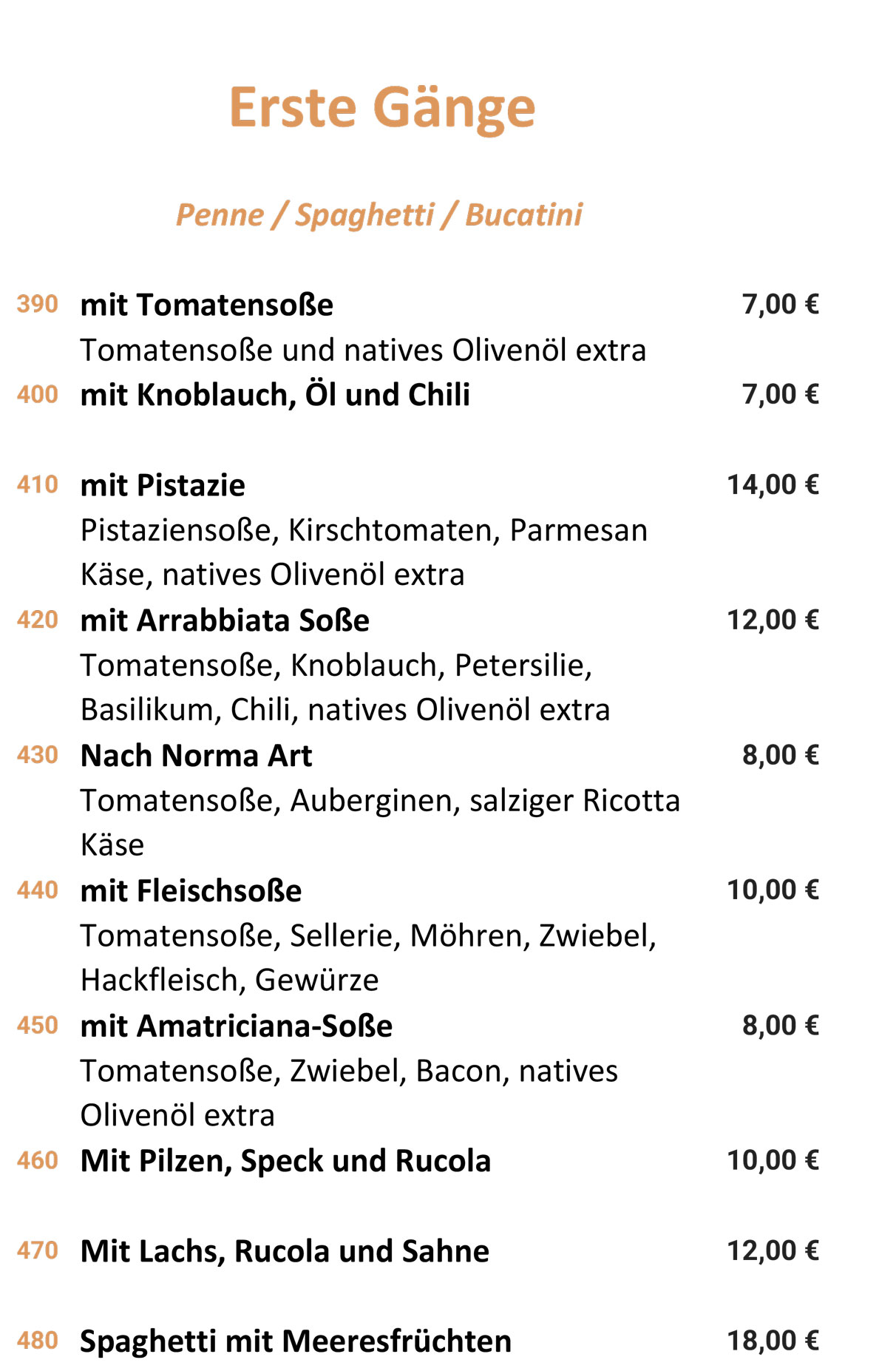
Task: Select mit Fleischsoße dish title
Action: [191, 891]
